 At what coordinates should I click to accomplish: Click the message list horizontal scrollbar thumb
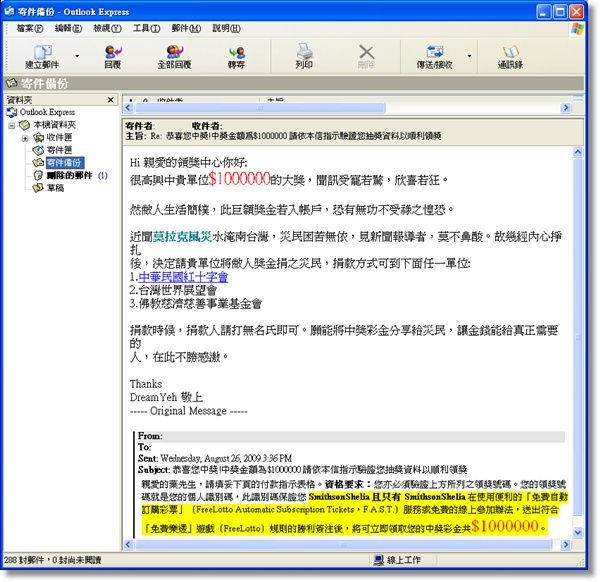(x=260, y=108)
